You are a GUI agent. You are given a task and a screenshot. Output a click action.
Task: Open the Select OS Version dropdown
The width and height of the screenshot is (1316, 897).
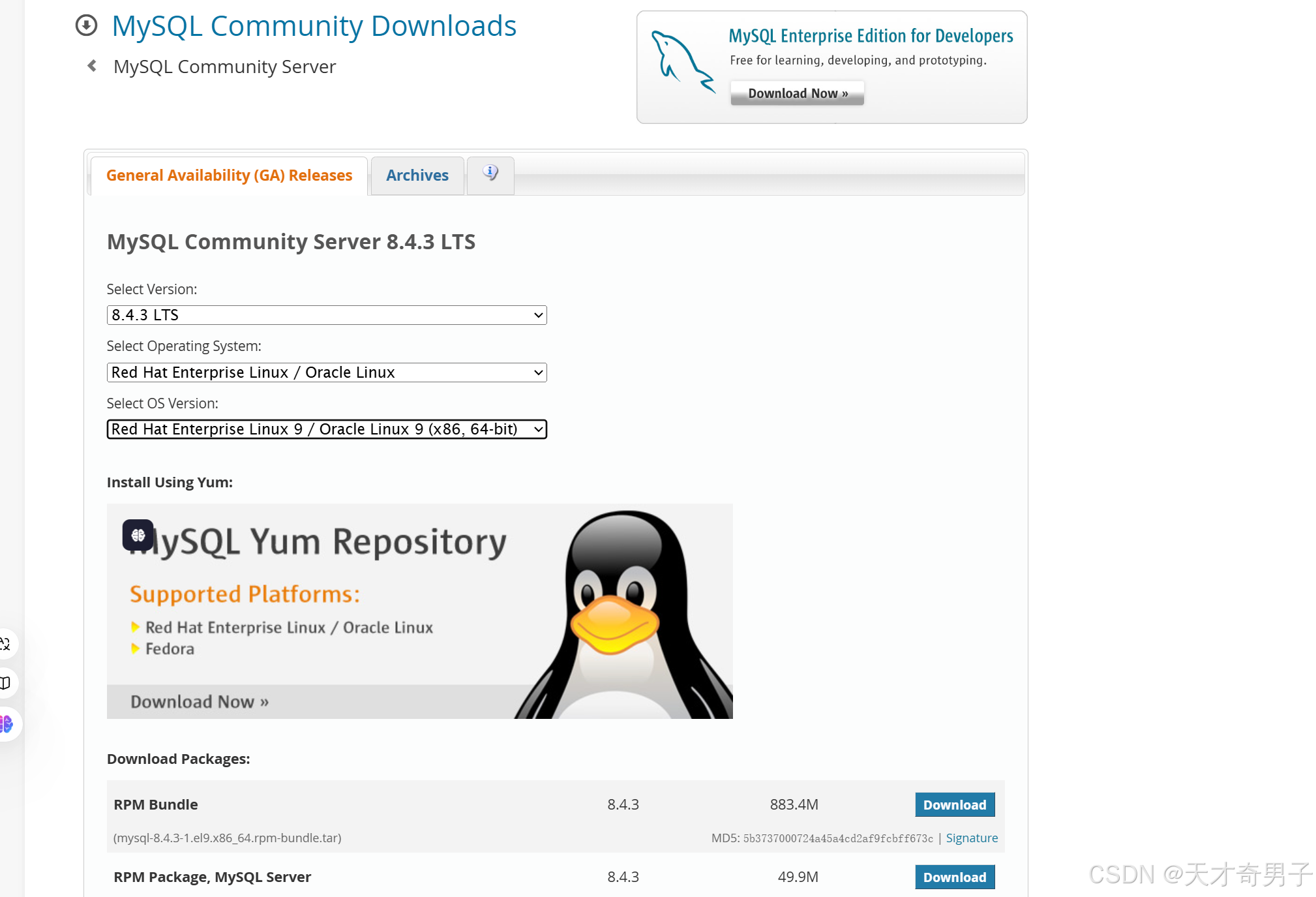(327, 429)
